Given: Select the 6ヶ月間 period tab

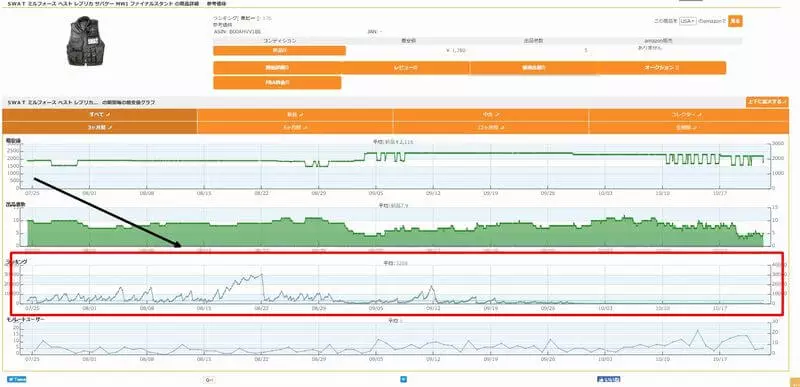Looking at the screenshot, I should [295, 127].
